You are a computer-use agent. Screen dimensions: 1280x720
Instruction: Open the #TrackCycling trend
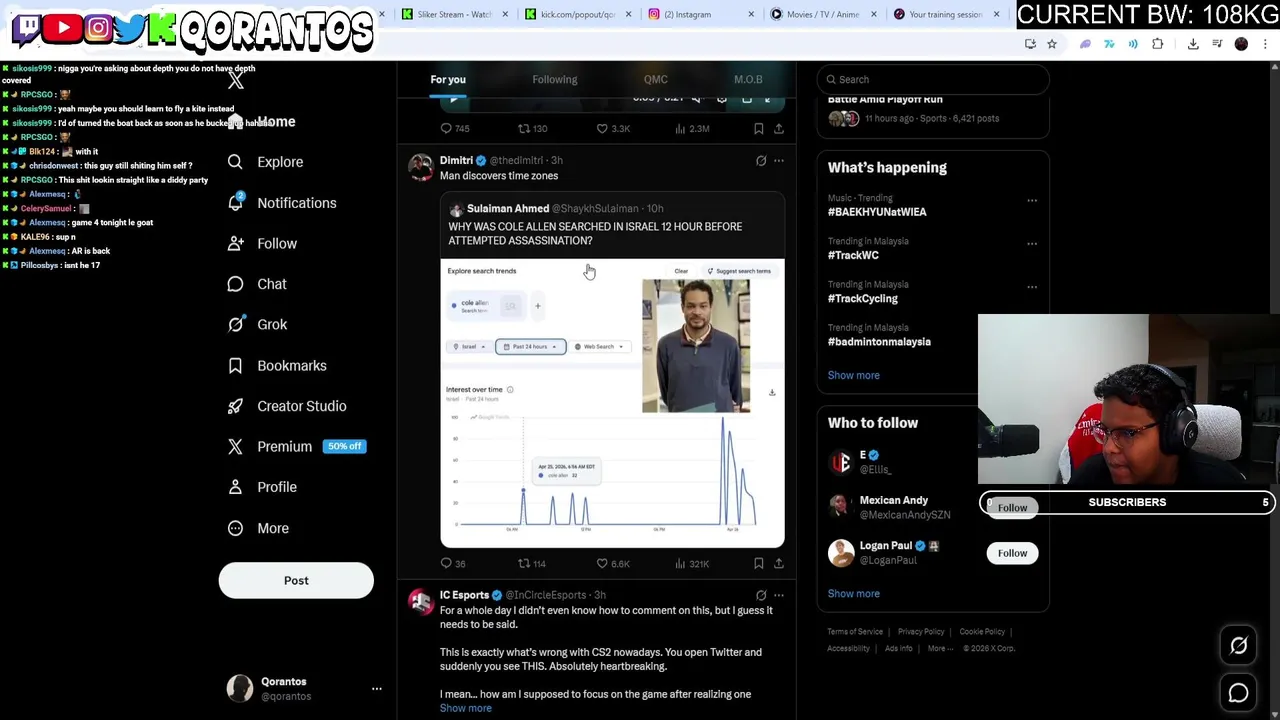(x=863, y=298)
